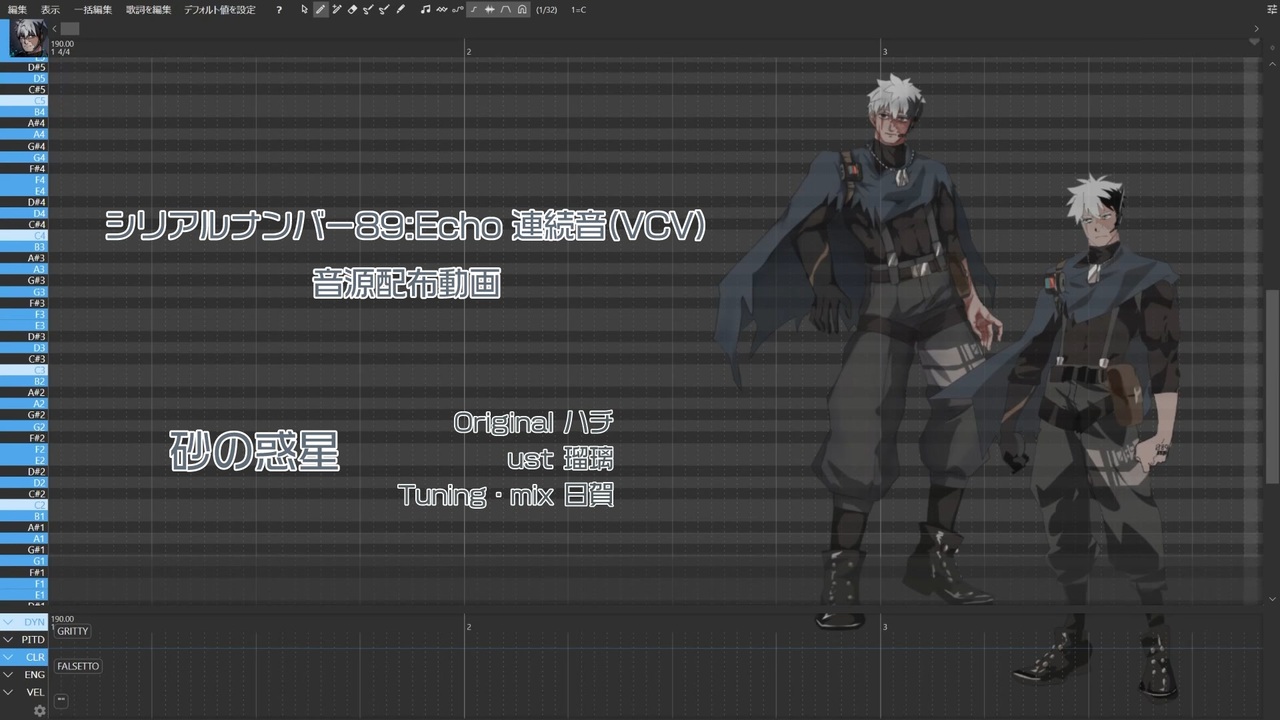Toggle the vibrato squiggle icon
The width and height of the screenshot is (1280, 720).
click(444, 9)
